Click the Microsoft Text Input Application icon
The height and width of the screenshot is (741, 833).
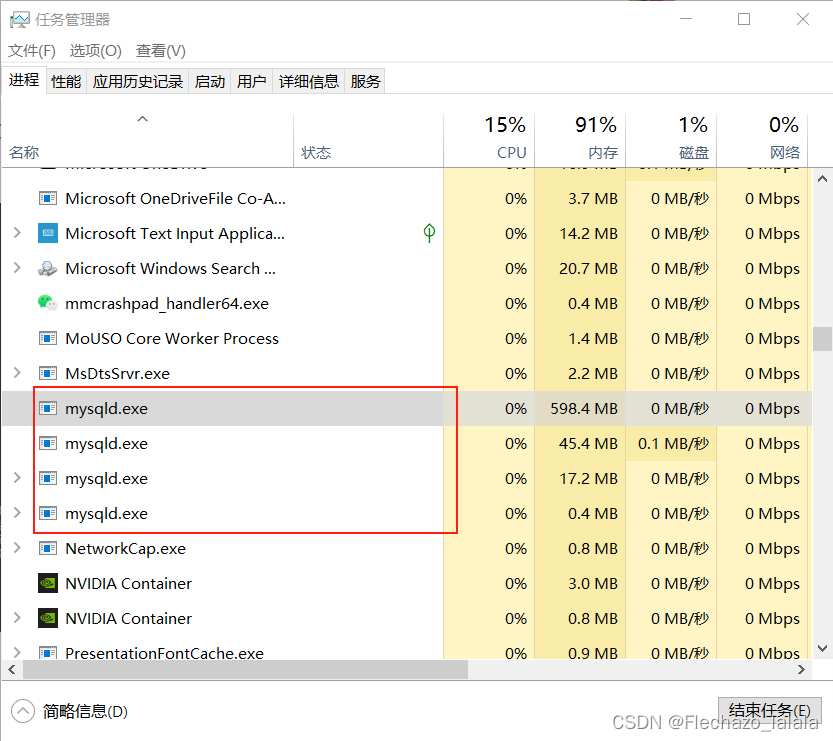click(48, 234)
